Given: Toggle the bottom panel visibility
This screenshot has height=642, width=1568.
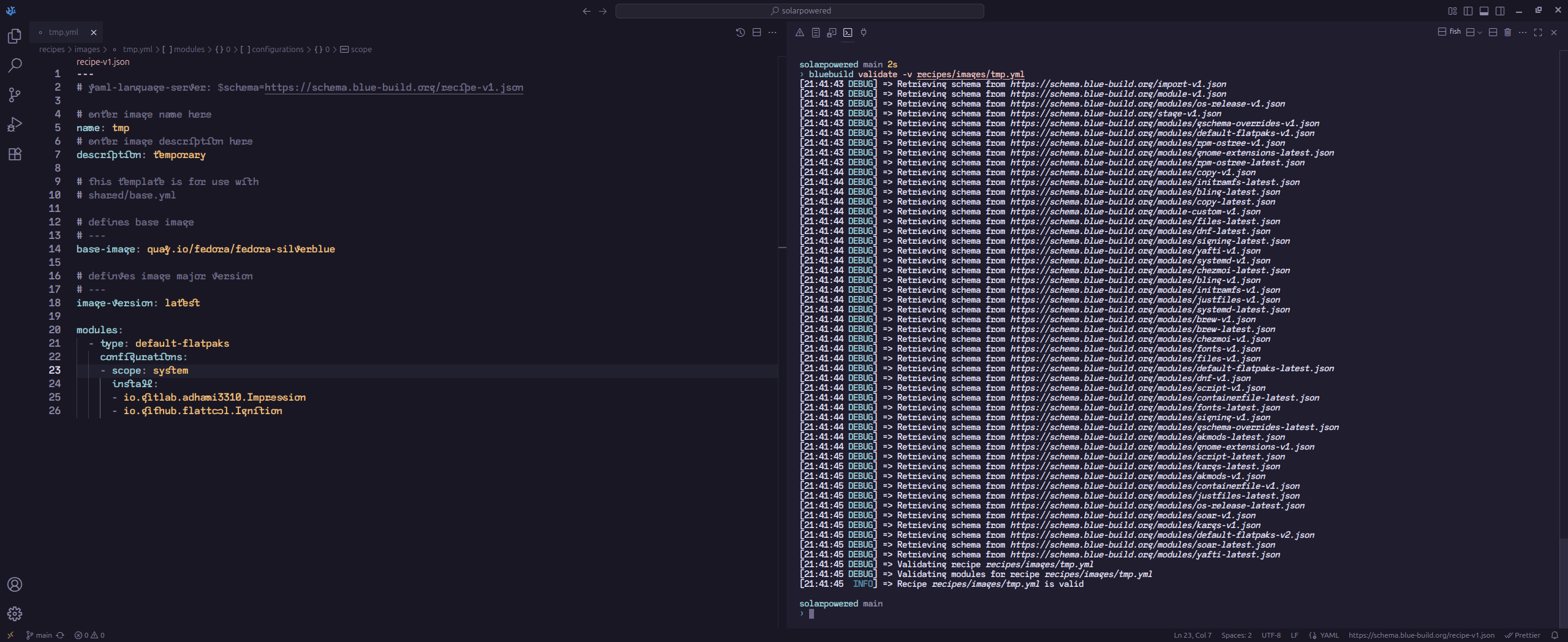Looking at the screenshot, I should [x=1484, y=11].
